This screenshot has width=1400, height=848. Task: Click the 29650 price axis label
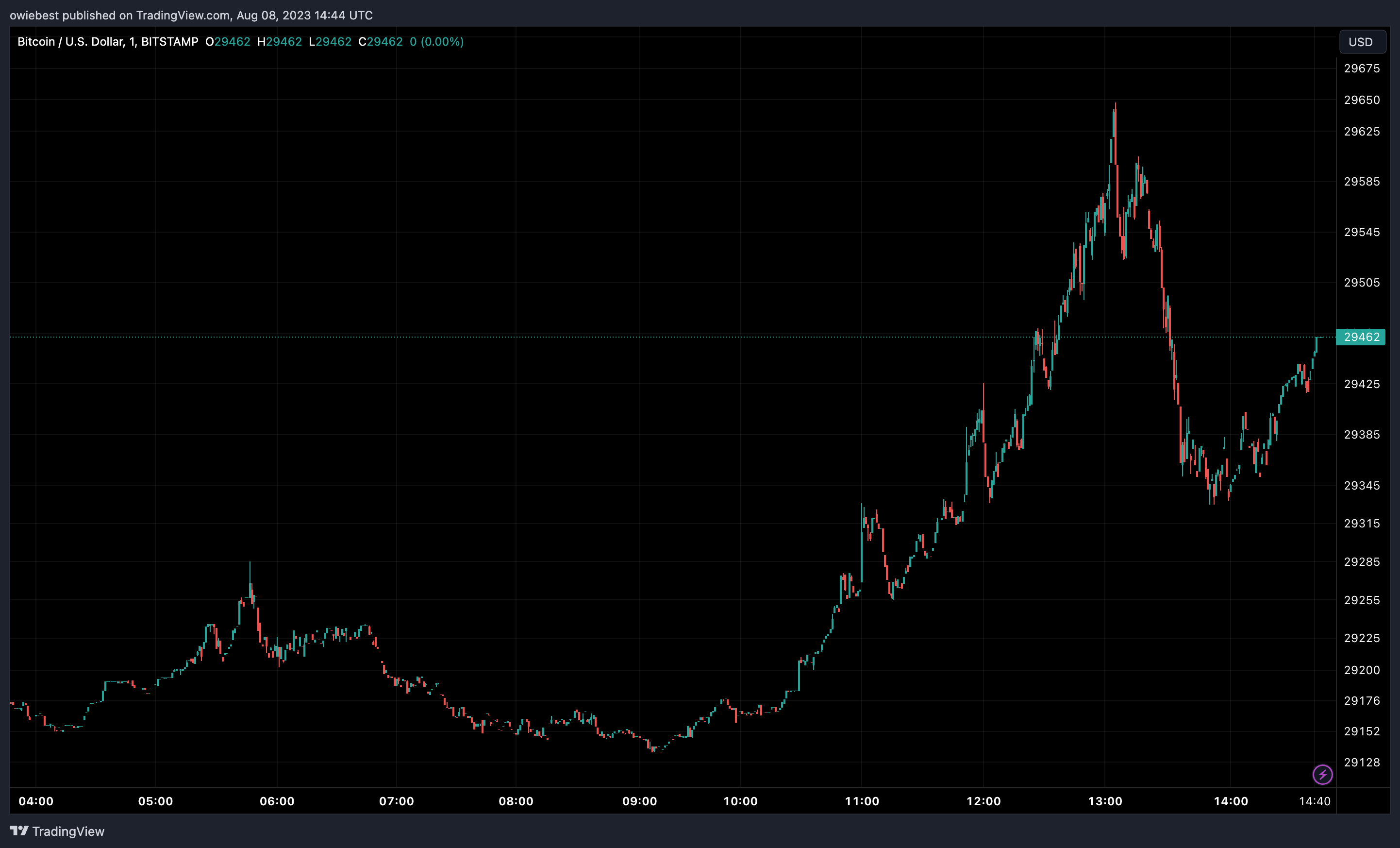click(1361, 100)
